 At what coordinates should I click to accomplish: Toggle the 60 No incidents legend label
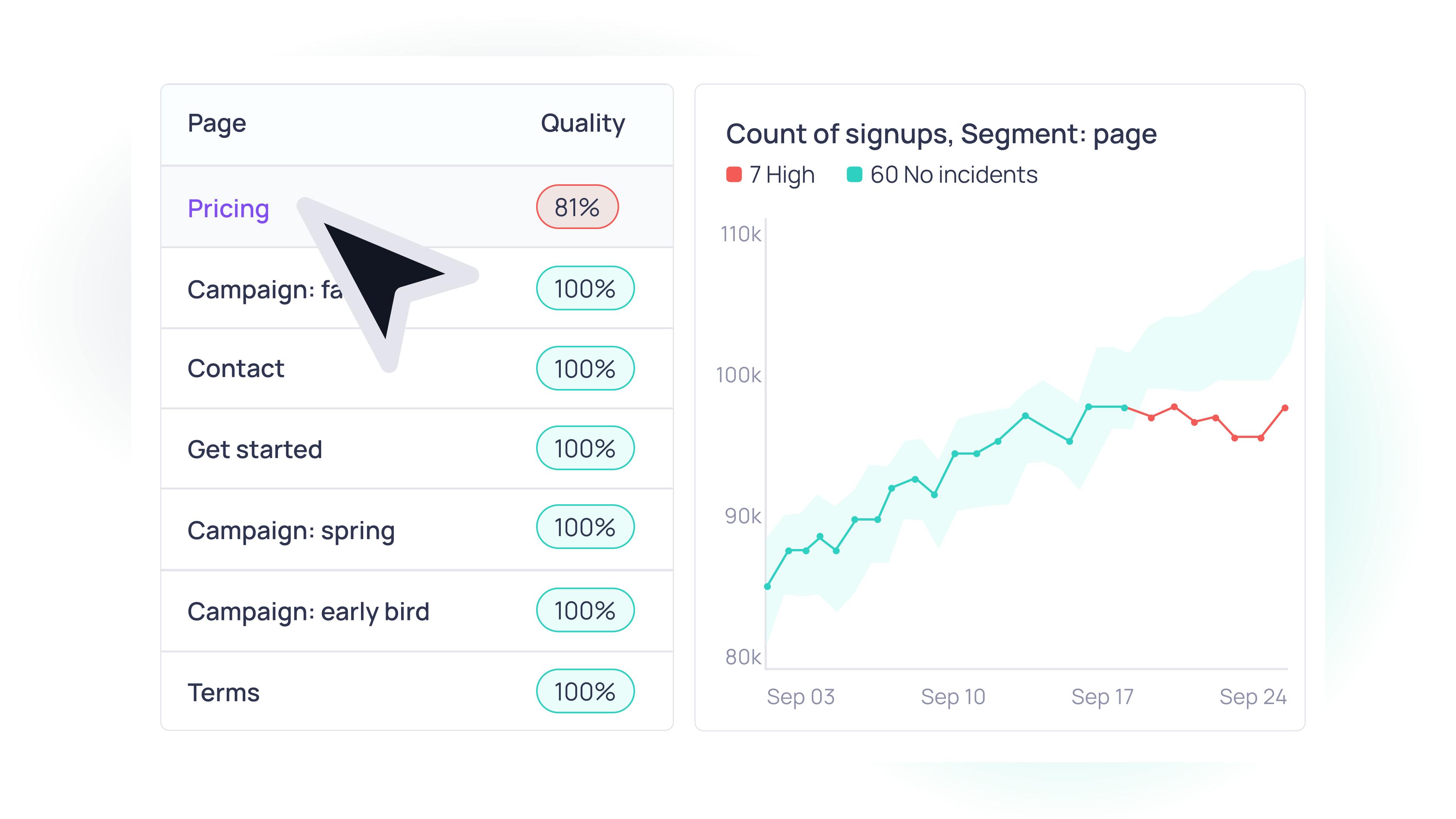(954, 175)
